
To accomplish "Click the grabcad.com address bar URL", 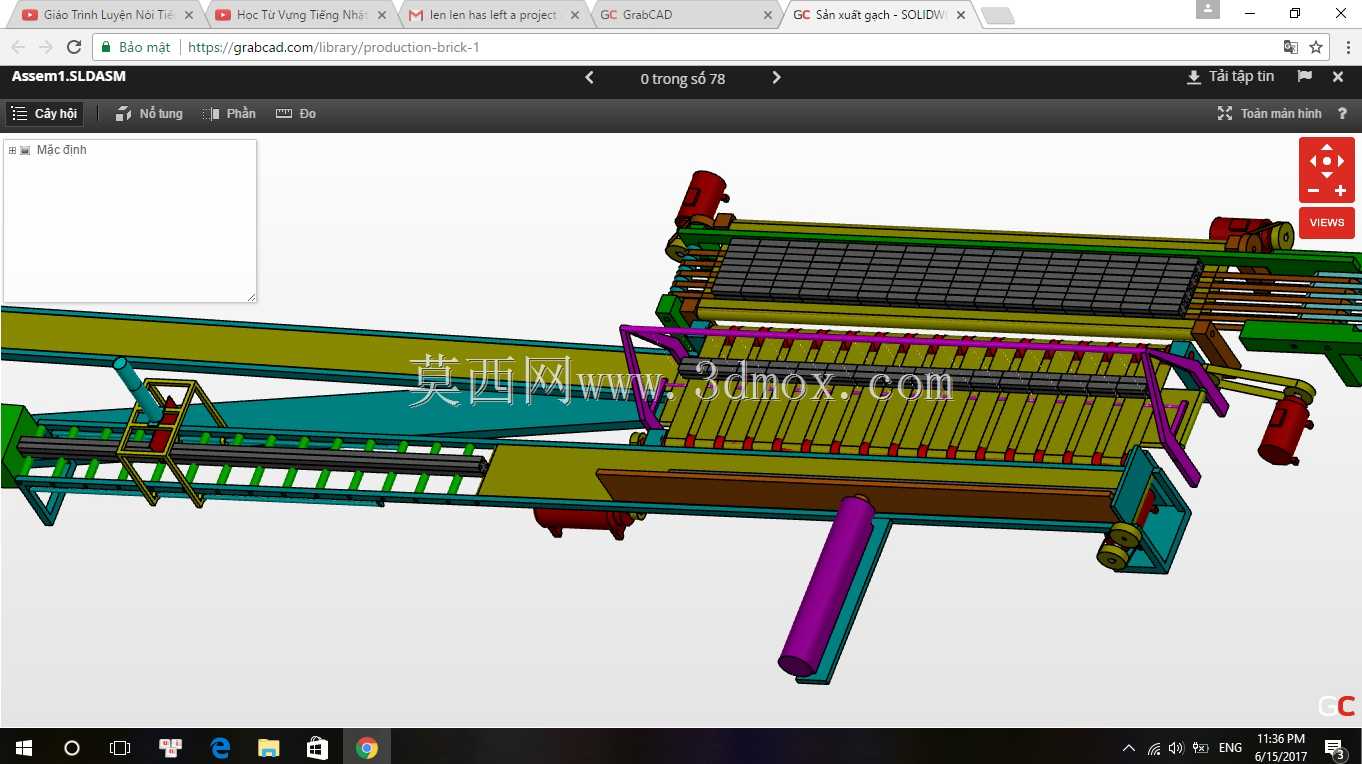I will click(x=334, y=47).
